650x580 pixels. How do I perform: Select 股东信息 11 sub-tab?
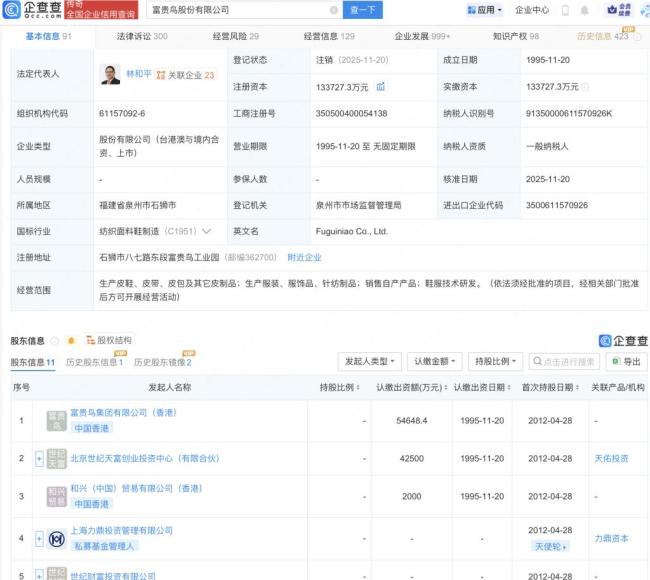point(33,362)
